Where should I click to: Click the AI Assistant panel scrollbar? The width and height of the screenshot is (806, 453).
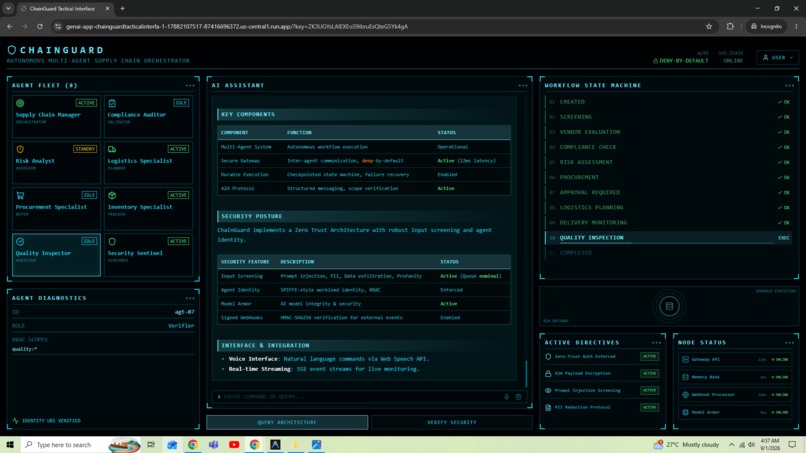click(x=526, y=374)
